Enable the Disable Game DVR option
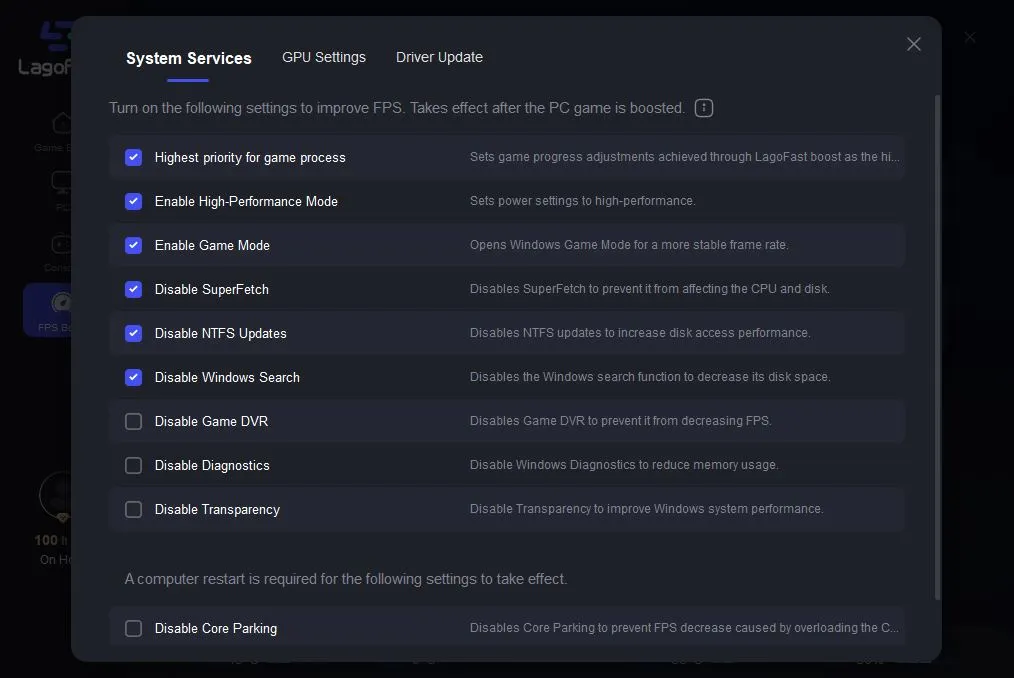 pyautogui.click(x=133, y=421)
